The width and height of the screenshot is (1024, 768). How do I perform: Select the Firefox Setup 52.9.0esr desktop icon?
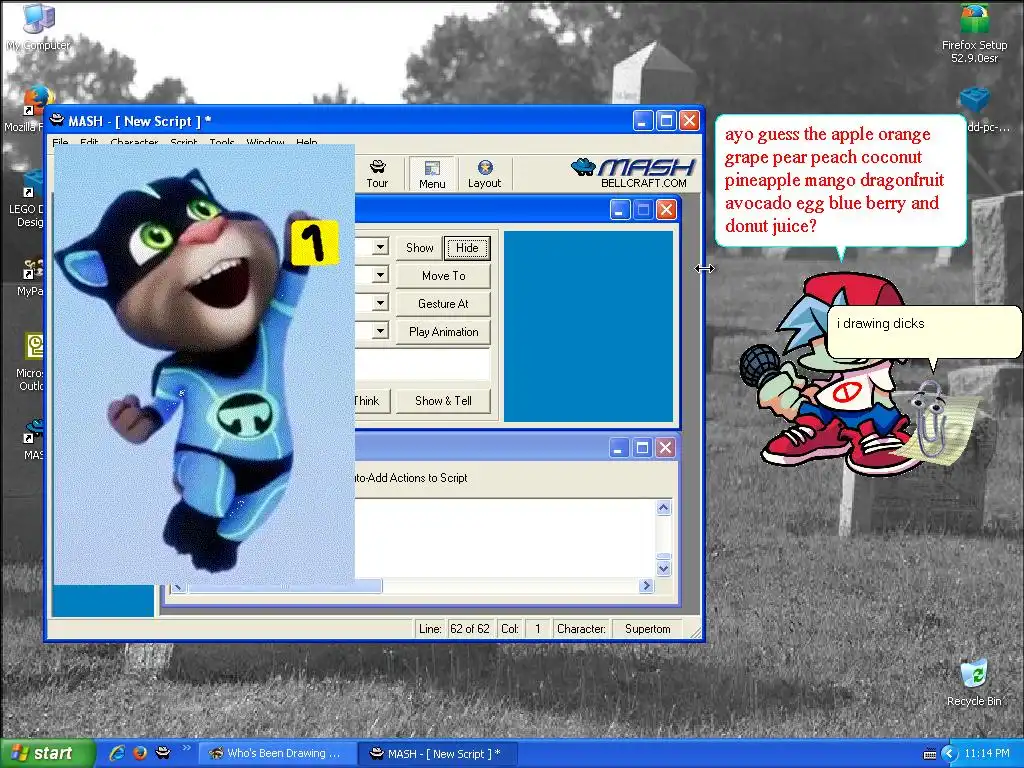click(974, 34)
